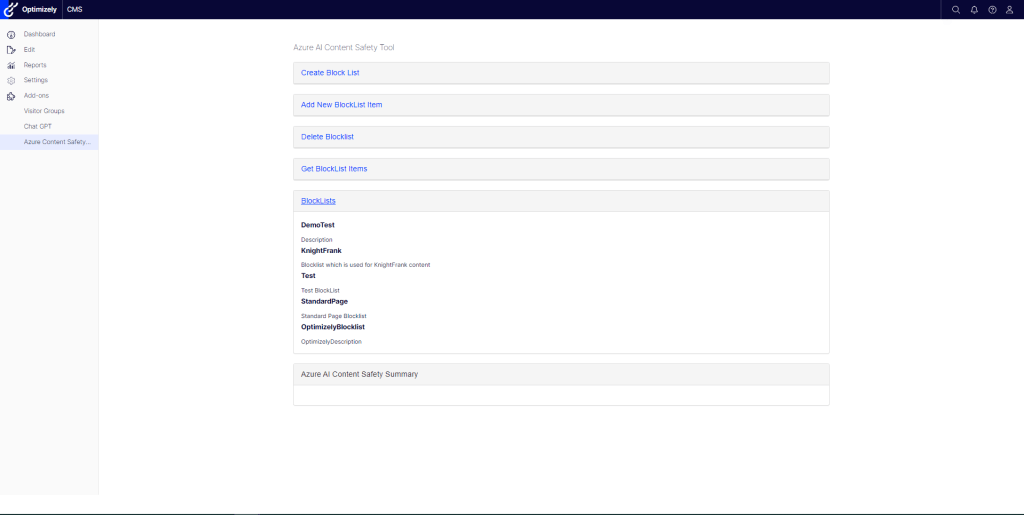Collapse the BlockLists panel link

[x=318, y=200]
